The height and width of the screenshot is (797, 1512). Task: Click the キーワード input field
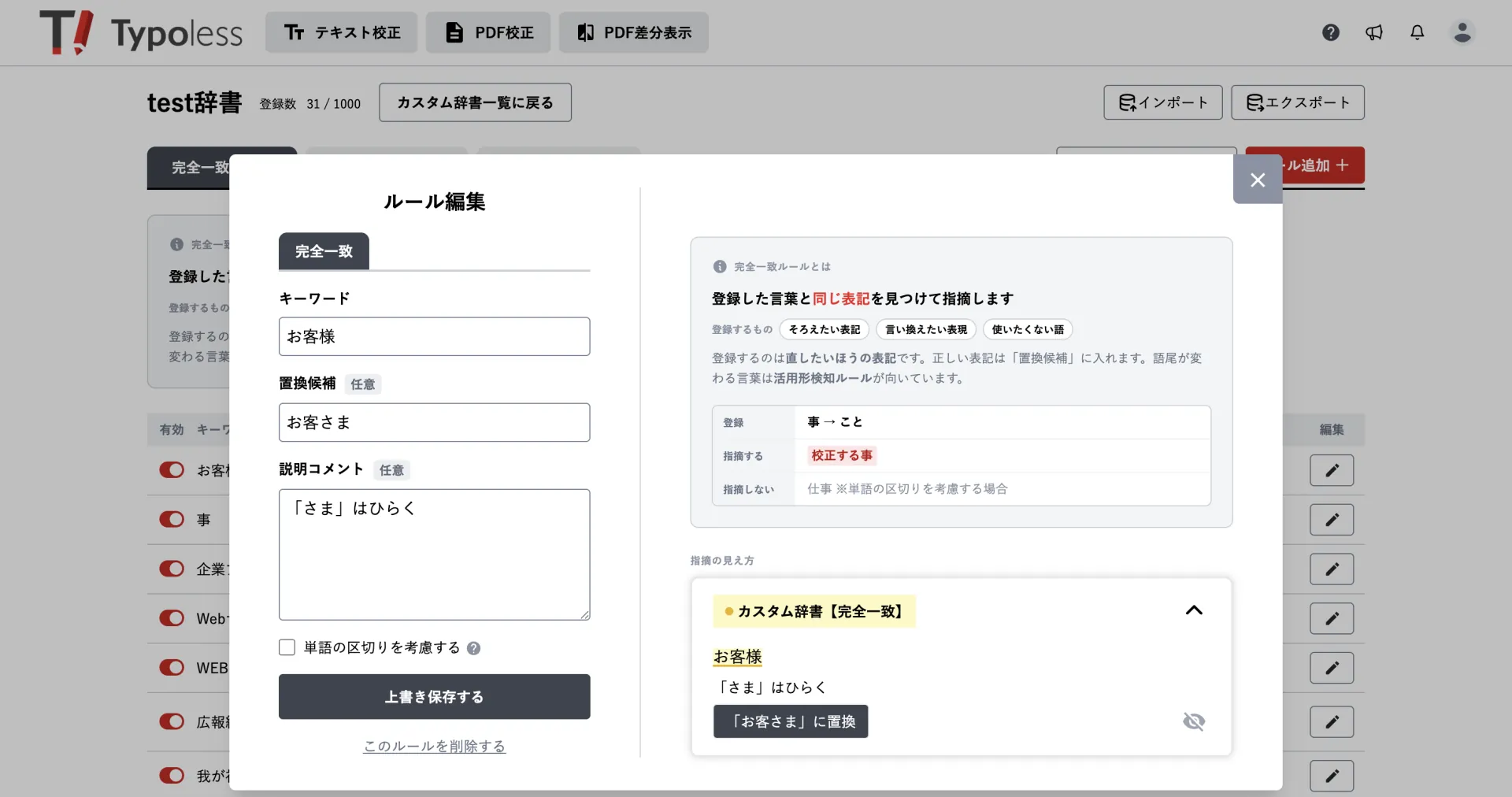click(x=435, y=336)
